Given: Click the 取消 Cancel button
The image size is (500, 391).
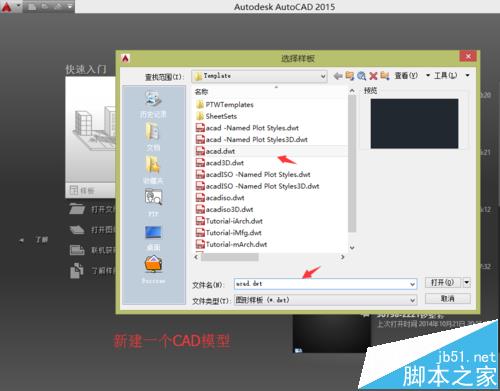Looking at the screenshot, I should (448, 298).
